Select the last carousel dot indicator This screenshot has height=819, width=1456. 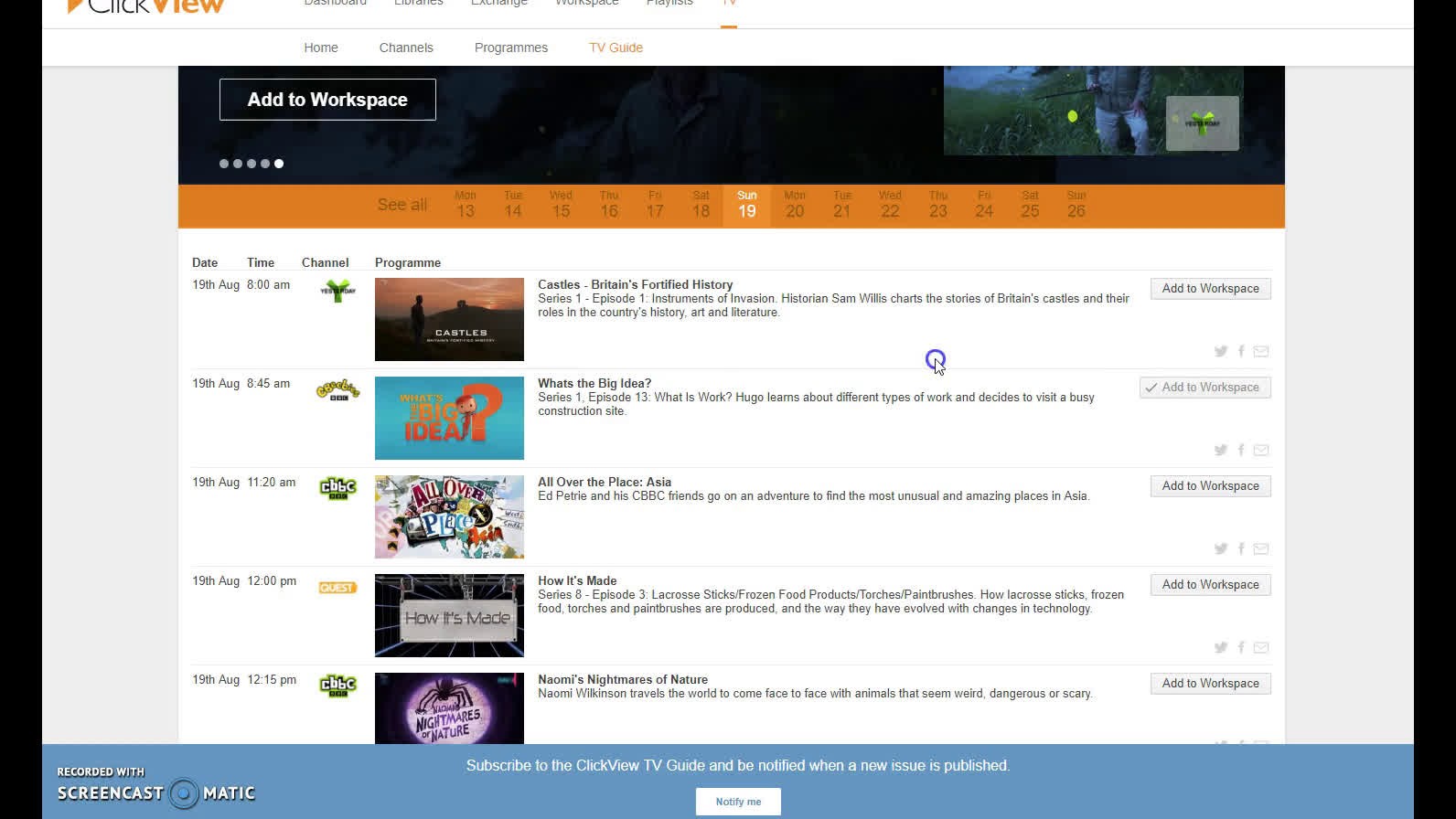click(279, 164)
